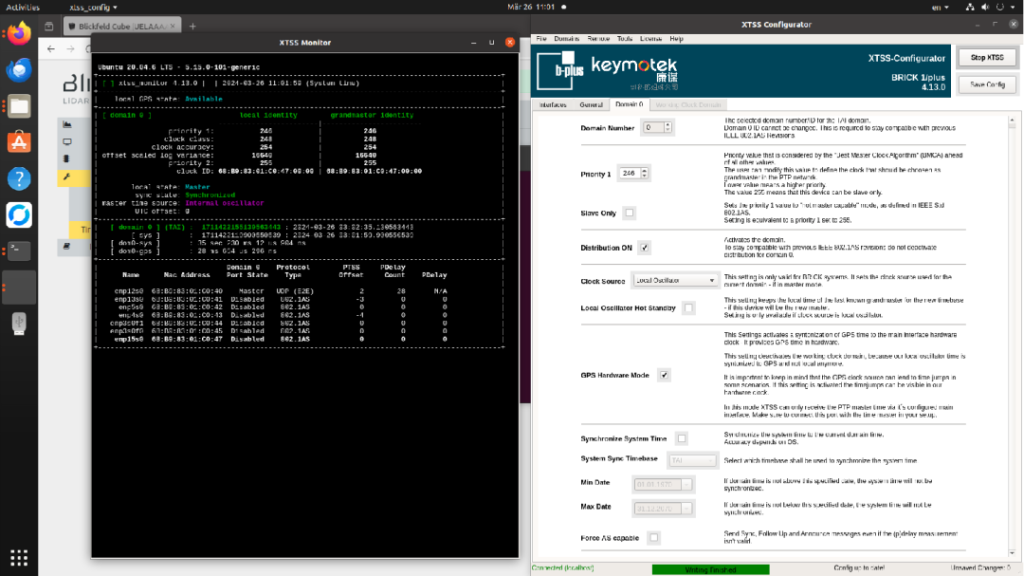Viewport: 1024px width, 576px height.
Task: Open the Domains menu in Configurator
Action: 566,39
